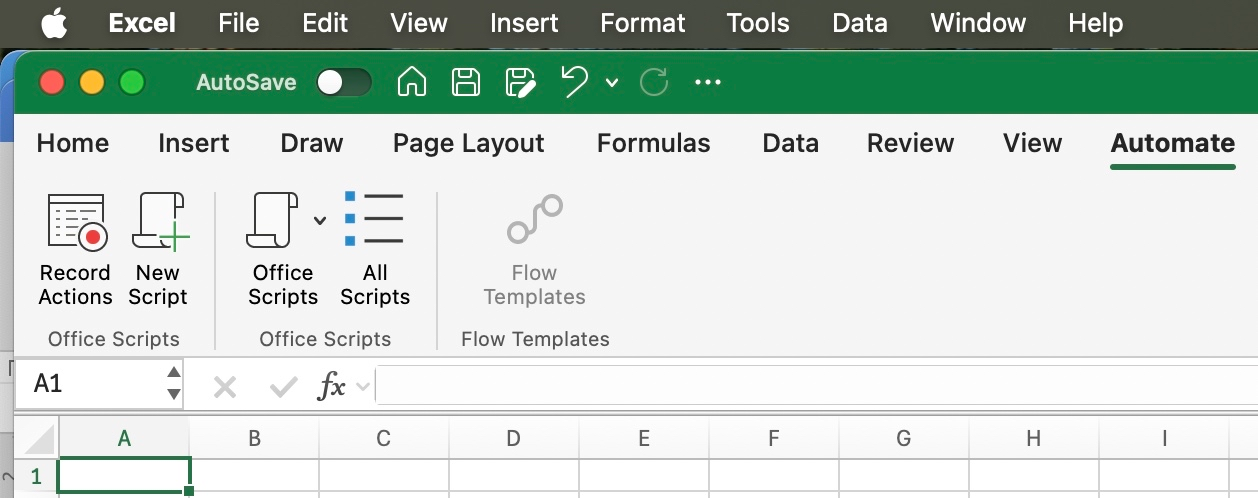Viewport: 1258px width, 498px height.
Task: Go to the Home icon in title bar
Action: pyautogui.click(x=411, y=82)
